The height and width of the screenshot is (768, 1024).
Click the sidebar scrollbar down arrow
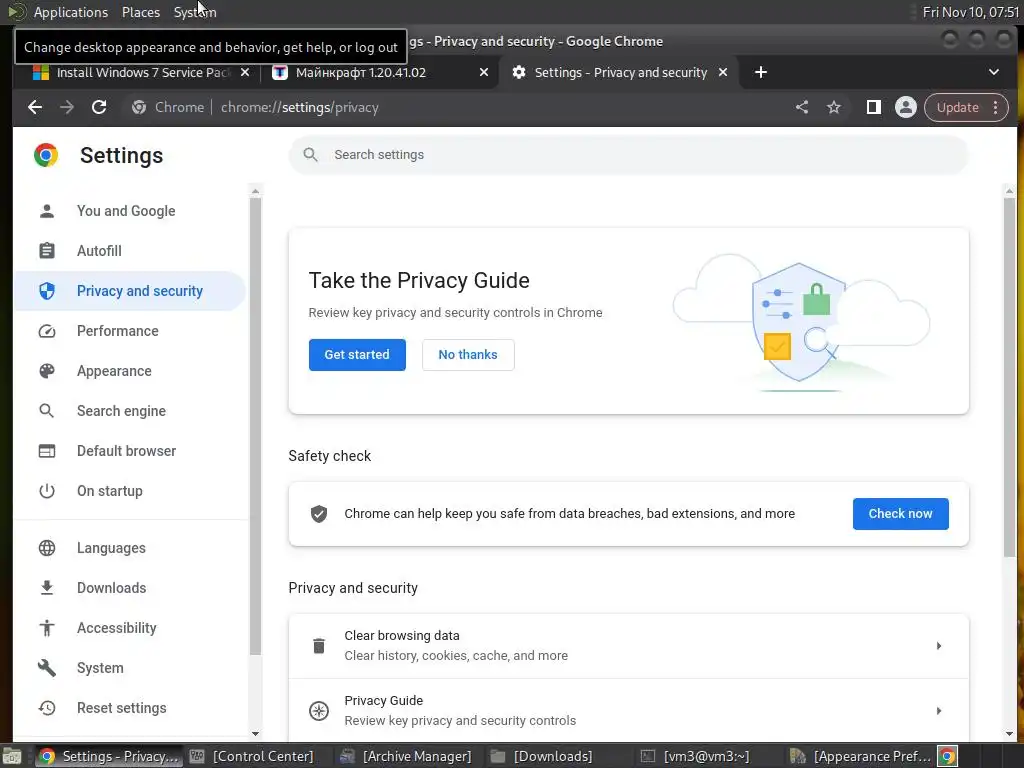click(255, 733)
